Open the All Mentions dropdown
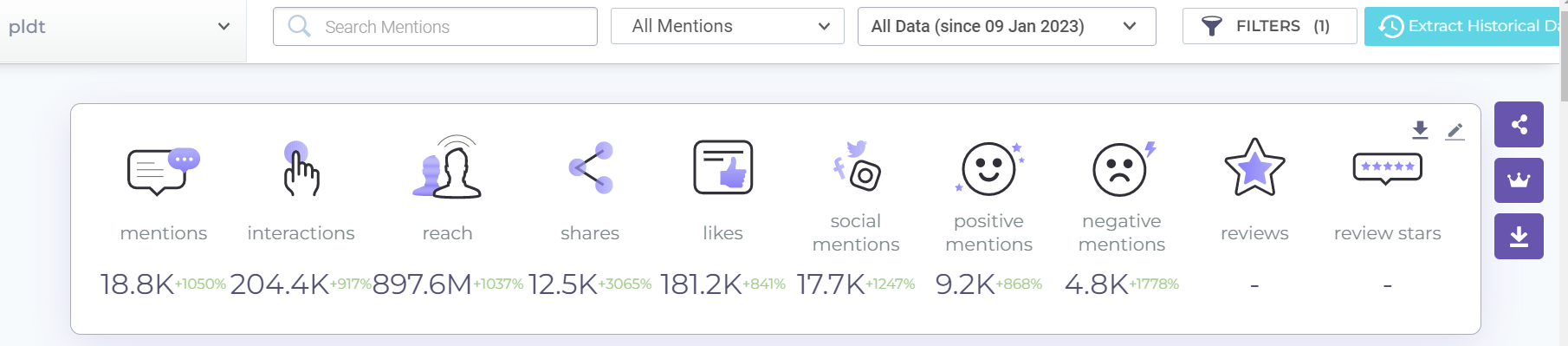1568x346 pixels. click(x=728, y=26)
